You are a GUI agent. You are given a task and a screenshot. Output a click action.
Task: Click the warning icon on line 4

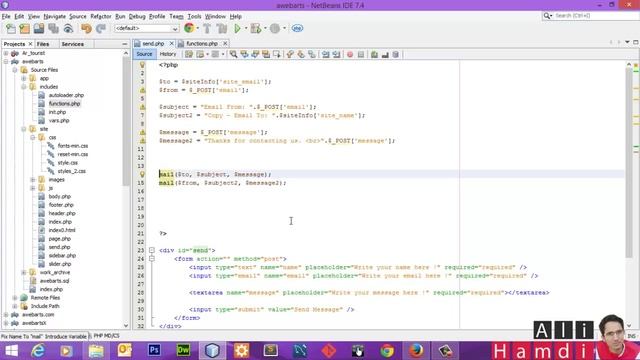tap(142, 90)
